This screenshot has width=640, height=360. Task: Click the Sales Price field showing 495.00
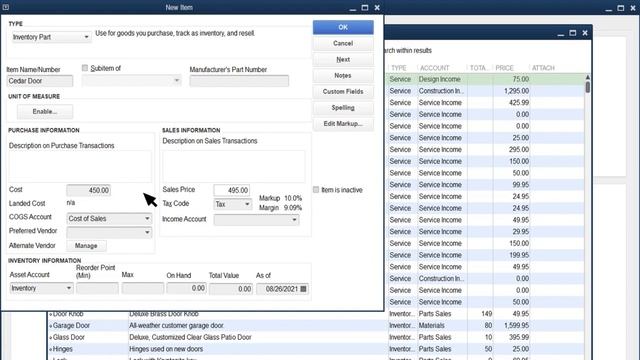tap(231, 190)
